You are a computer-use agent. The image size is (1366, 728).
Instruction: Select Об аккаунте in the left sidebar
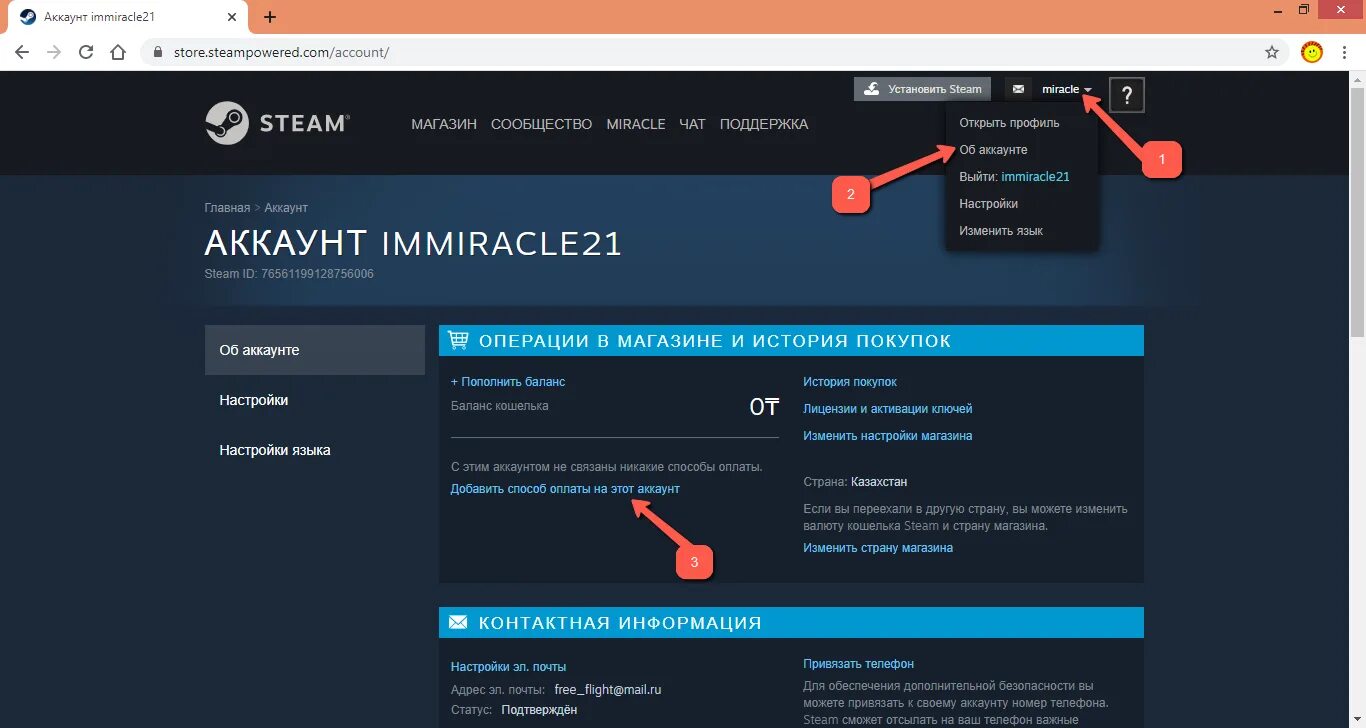point(315,350)
